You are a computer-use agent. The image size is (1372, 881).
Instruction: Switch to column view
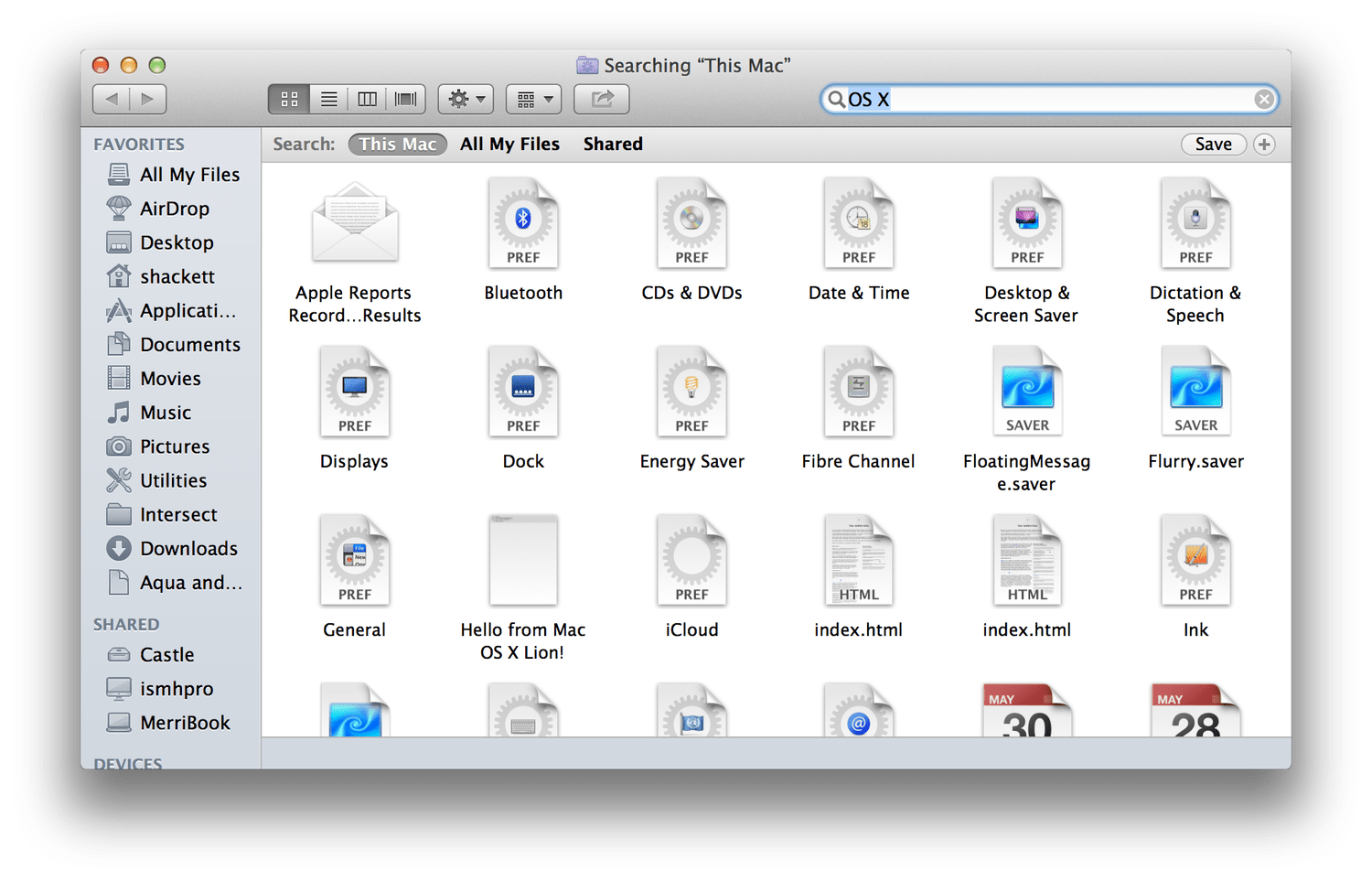pyautogui.click(x=367, y=99)
